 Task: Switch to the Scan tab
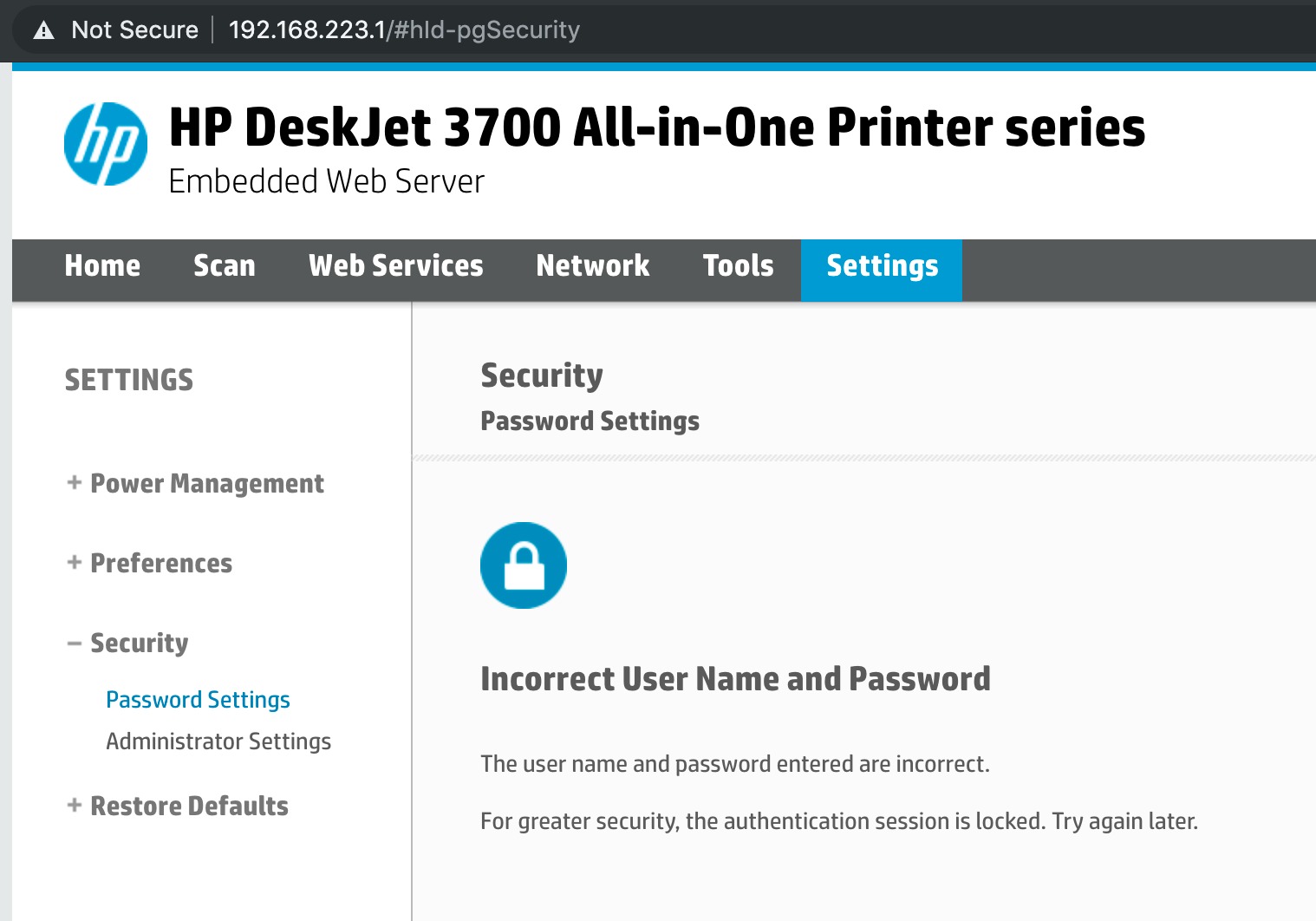click(225, 265)
